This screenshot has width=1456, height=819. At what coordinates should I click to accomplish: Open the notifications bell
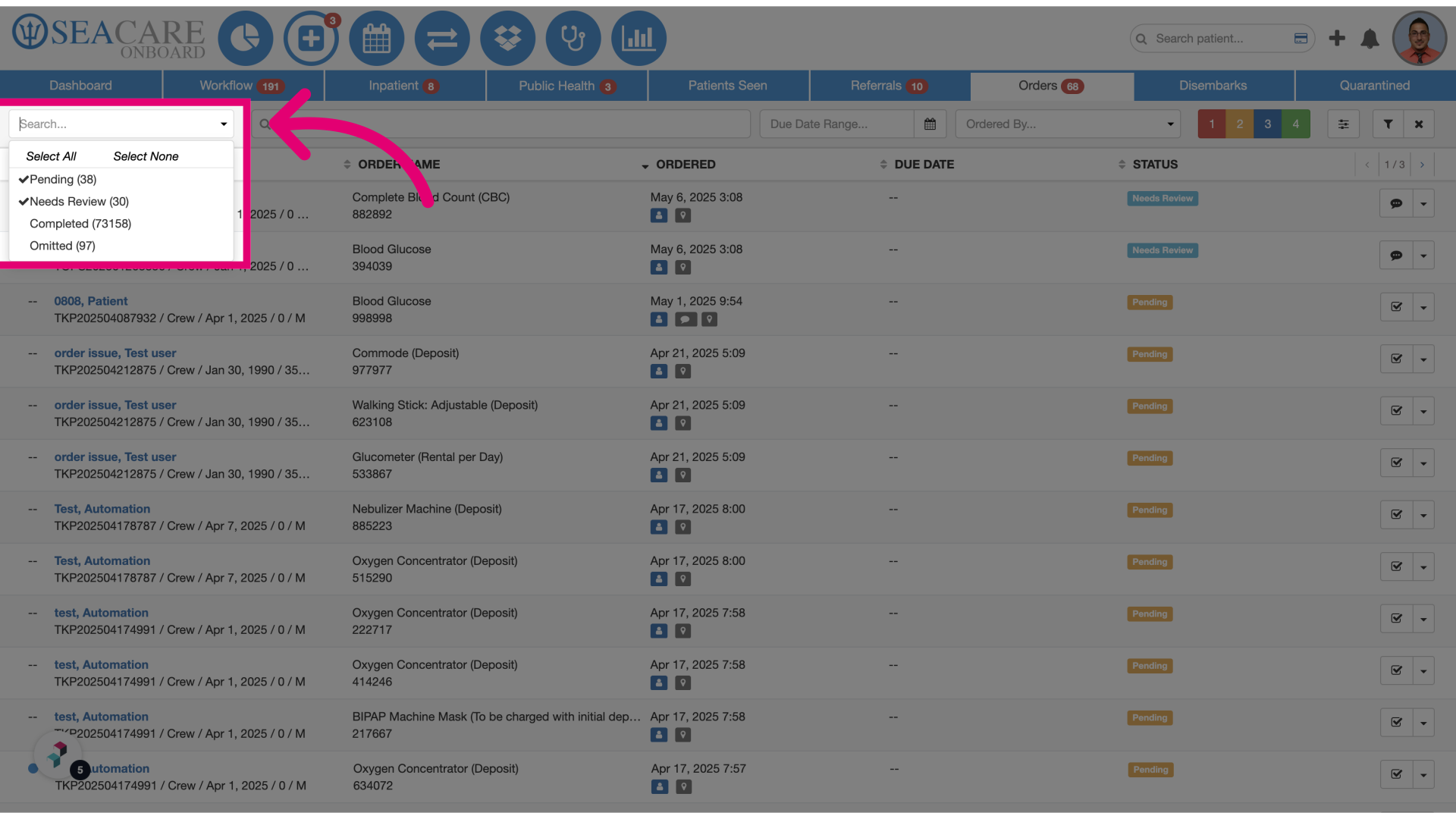click(1370, 38)
